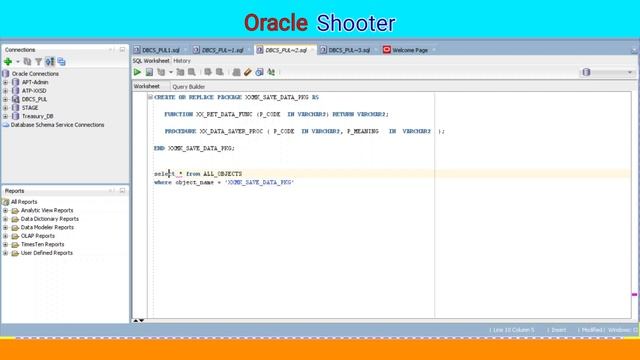This screenshot has height=360, width=640.
Task: Refresh the Connections tree
Action: coord(27,62)
